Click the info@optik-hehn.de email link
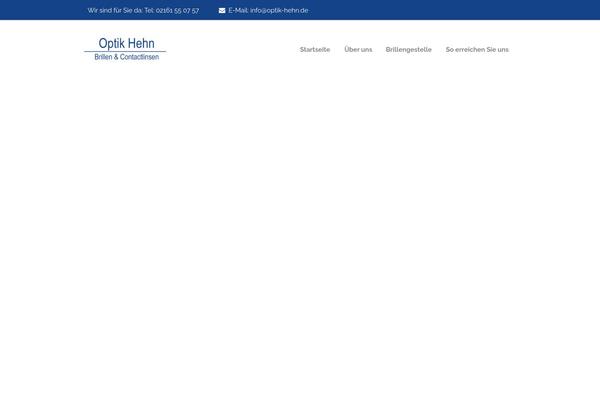The width and height of the screenshot is (600, 400). point(279,11)
